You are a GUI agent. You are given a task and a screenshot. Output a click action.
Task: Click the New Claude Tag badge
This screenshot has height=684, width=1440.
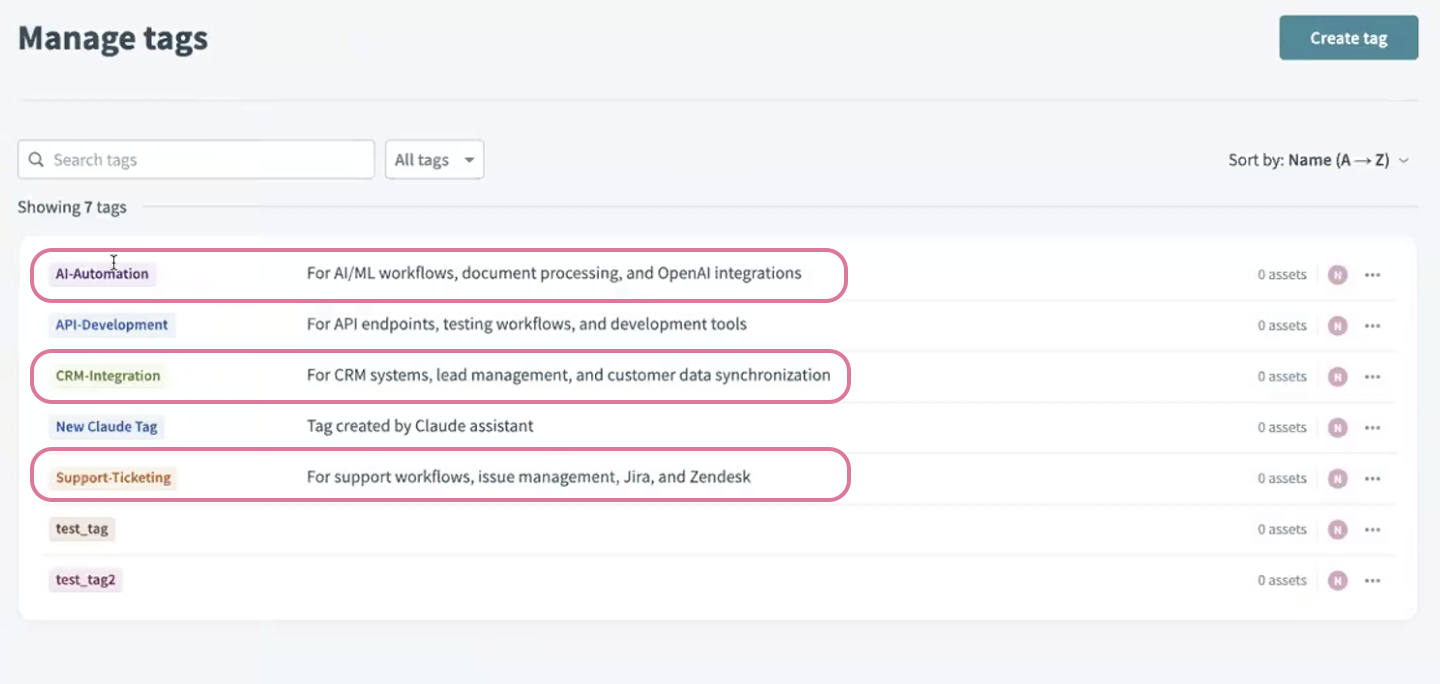click(x=106, y=427)
